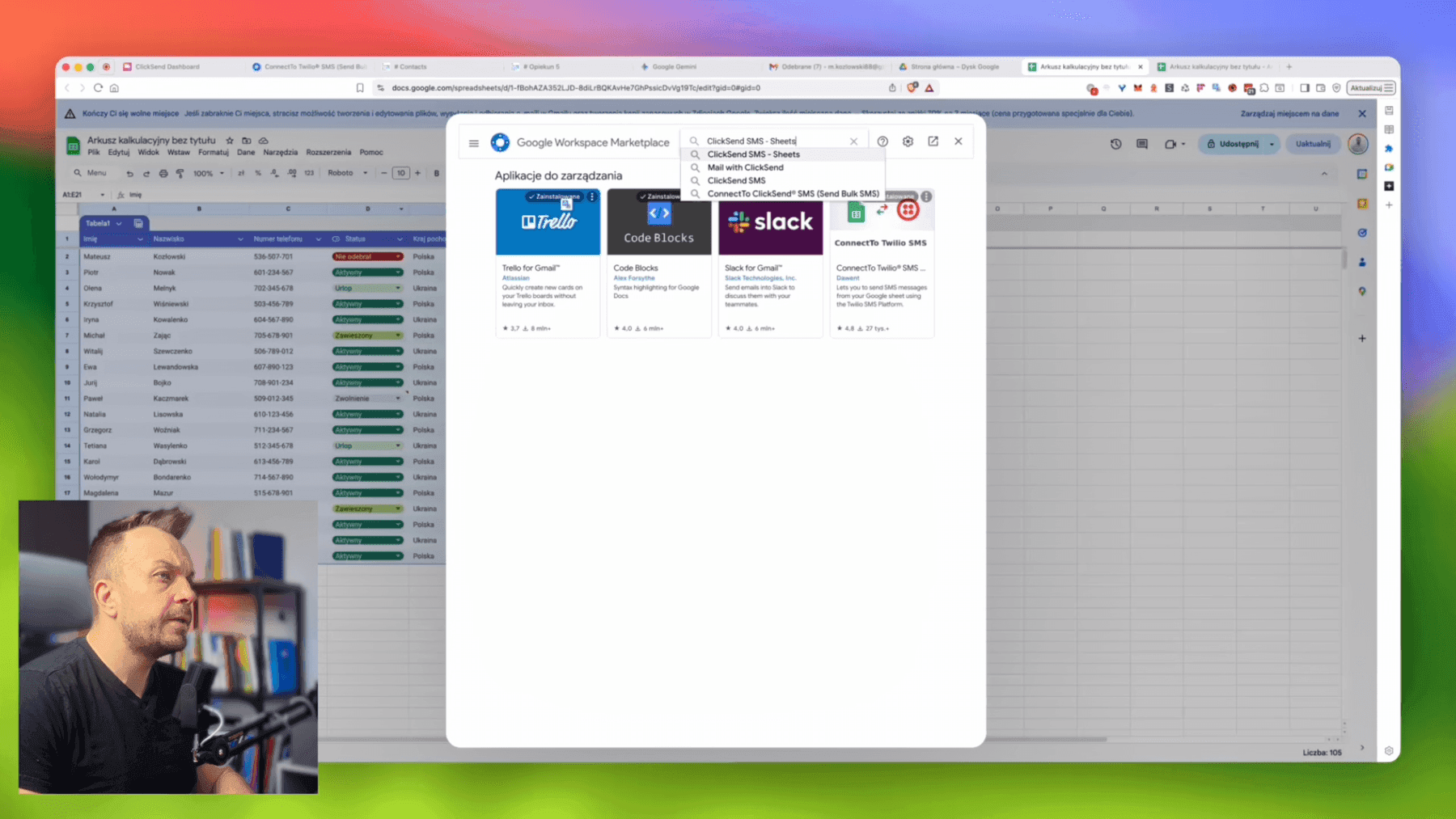Click inside the Marketplace search box
The height and width of the screenshot is (819, 1456).
(x=772, y=141)
